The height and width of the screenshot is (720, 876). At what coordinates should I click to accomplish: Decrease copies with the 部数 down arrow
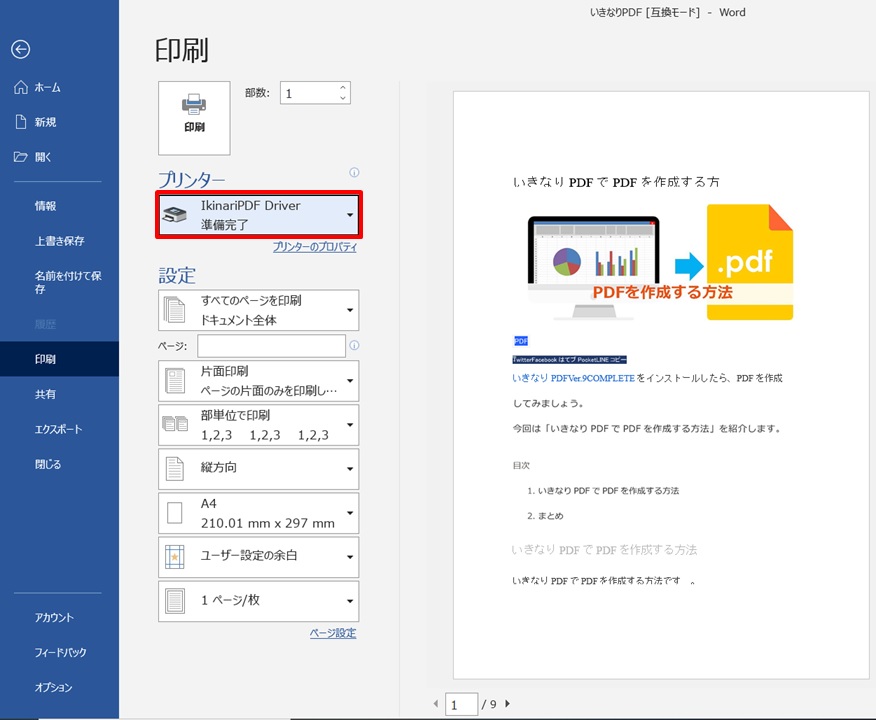point(343,98)
